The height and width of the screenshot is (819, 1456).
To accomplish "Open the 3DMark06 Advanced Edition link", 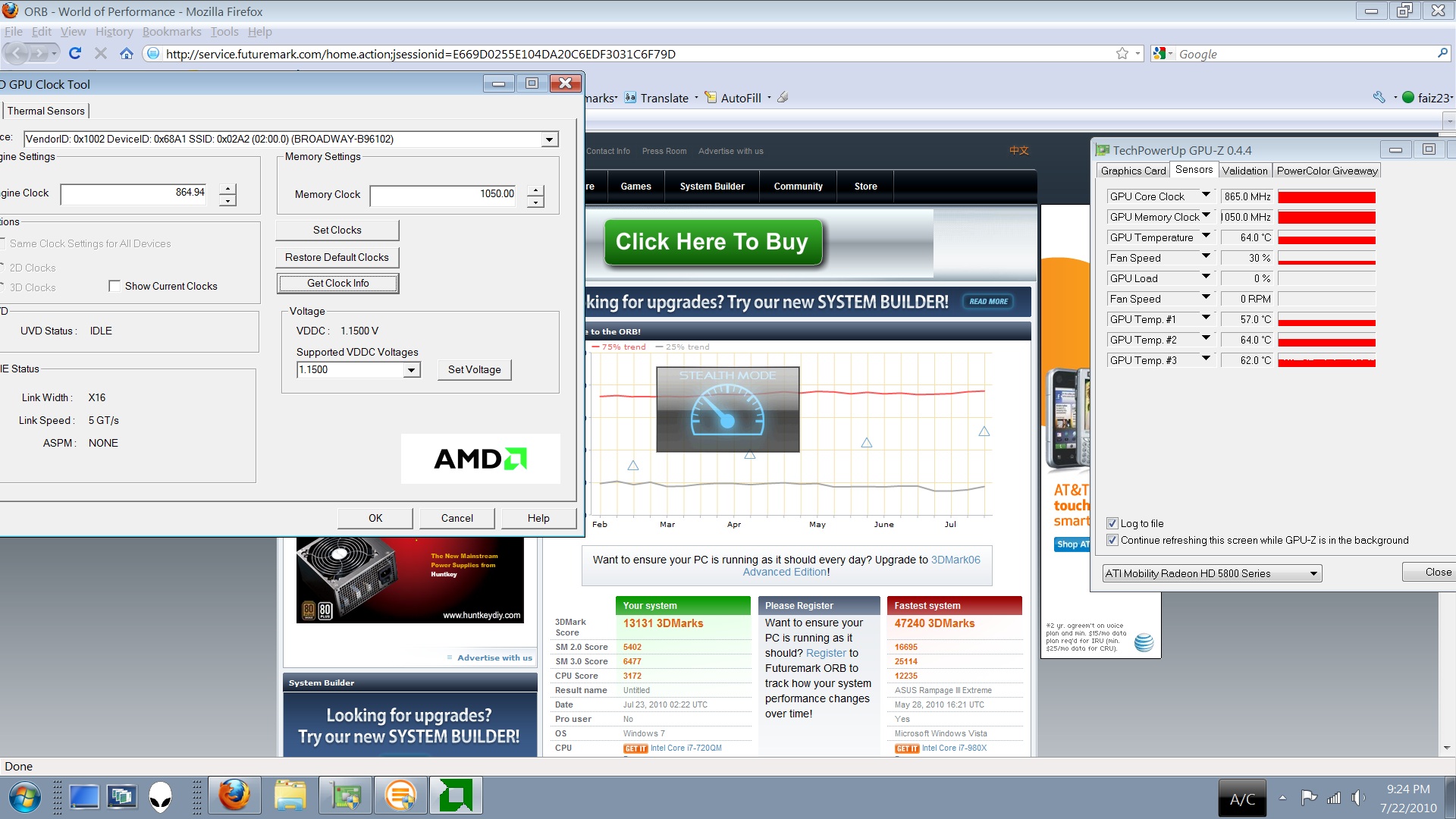I will (x=861, y=566).
